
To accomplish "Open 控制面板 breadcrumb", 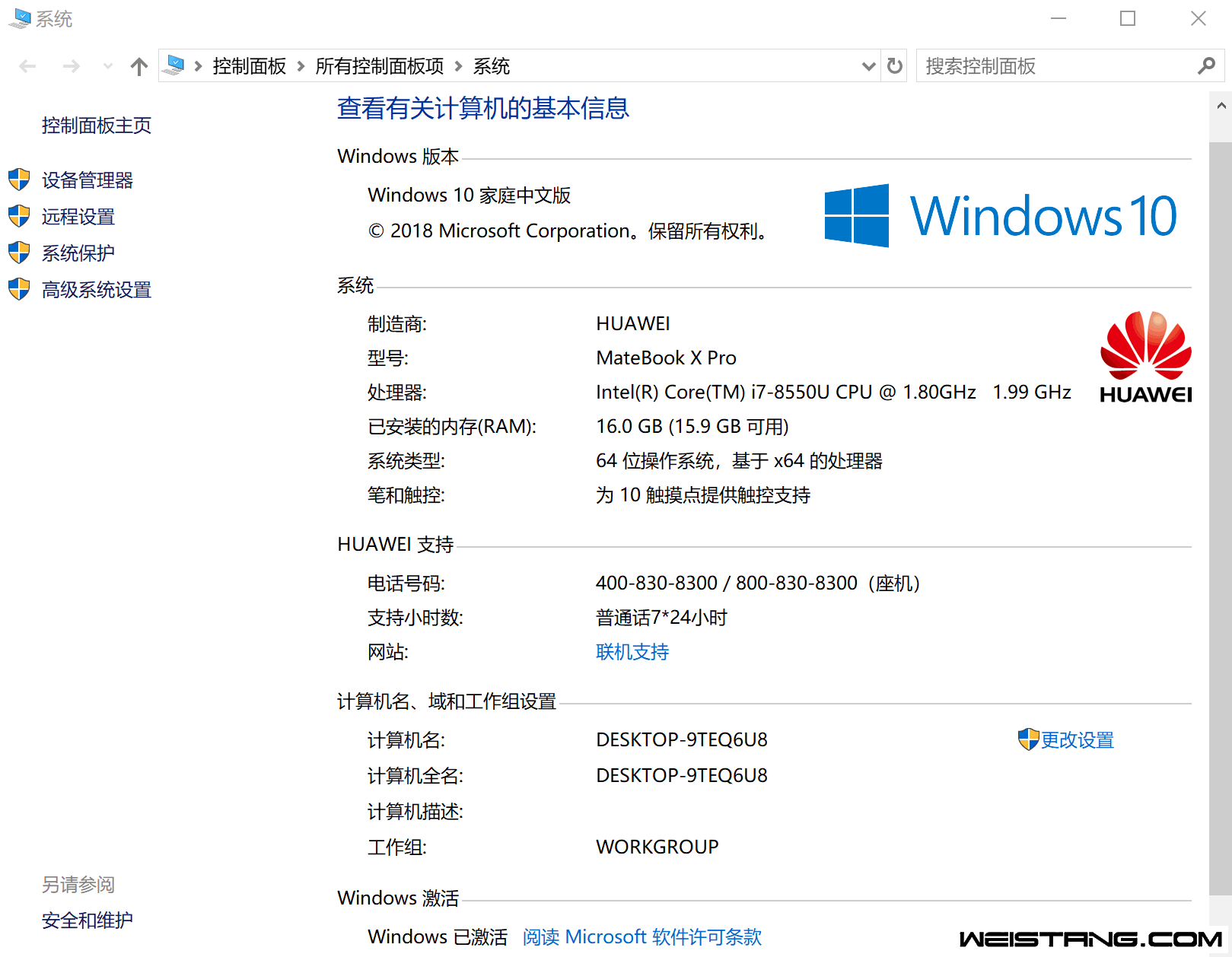I will coord(250,66).
